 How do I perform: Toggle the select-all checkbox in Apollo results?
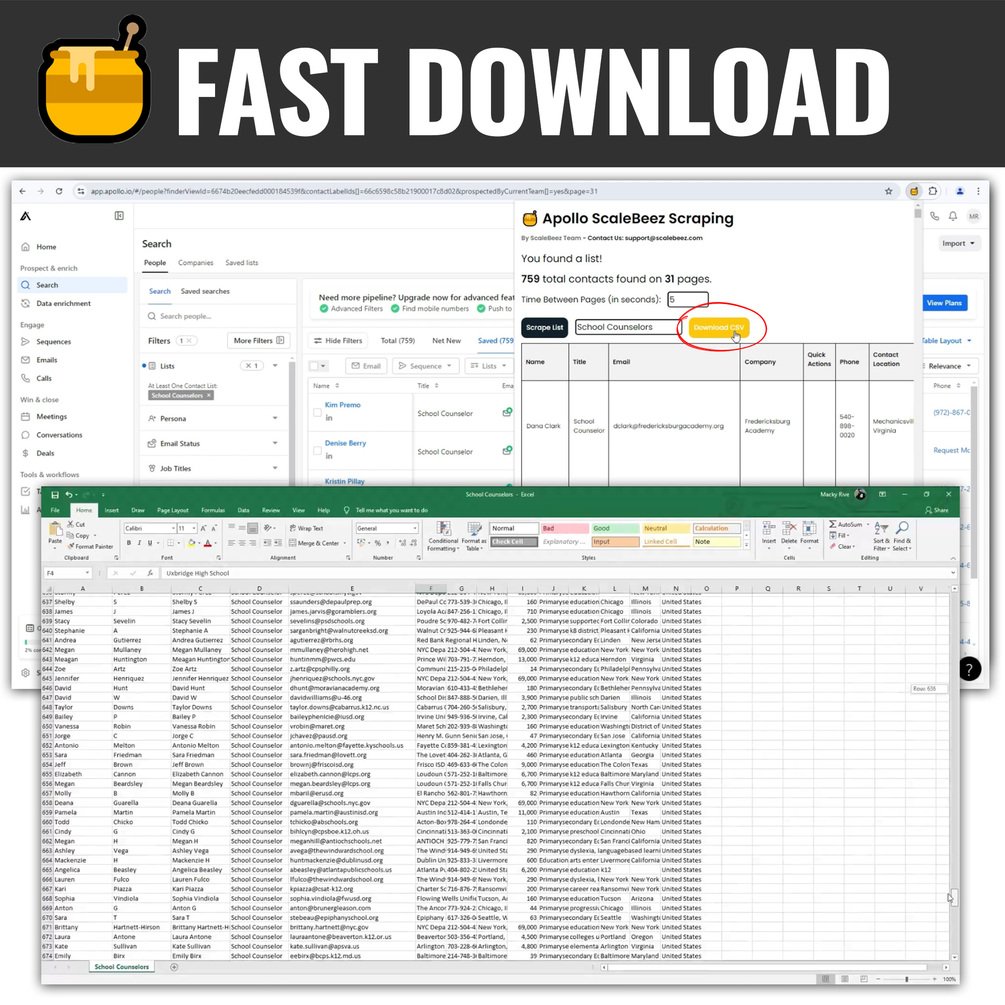(314, 366)
